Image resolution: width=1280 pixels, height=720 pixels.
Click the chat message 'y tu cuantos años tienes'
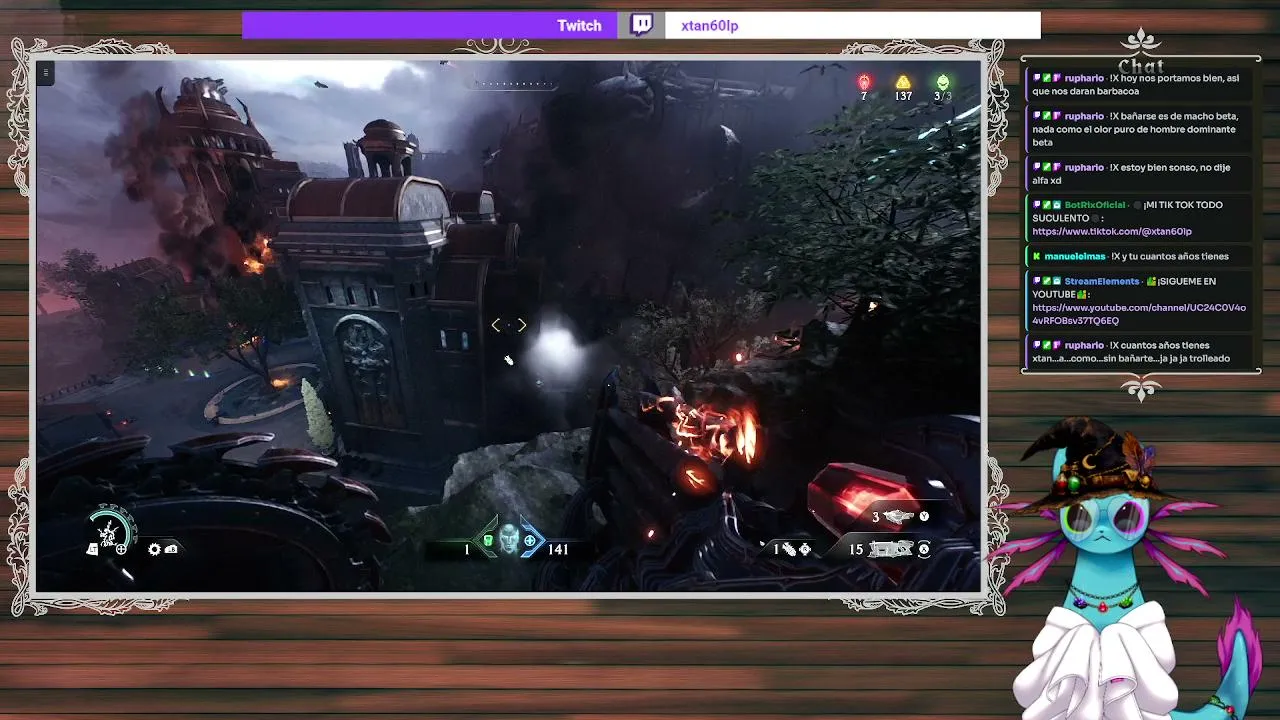[x=1141, y=257]
